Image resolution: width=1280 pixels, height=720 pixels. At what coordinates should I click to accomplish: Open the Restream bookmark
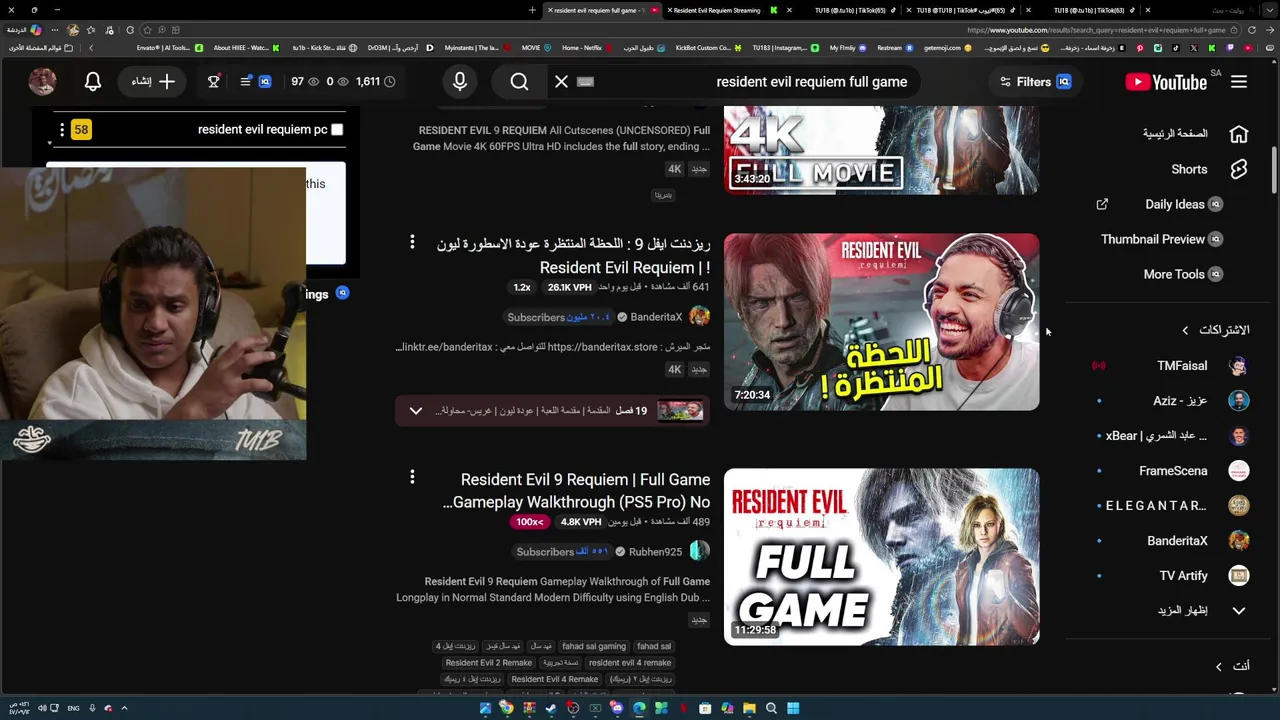(x=895, y=48)
